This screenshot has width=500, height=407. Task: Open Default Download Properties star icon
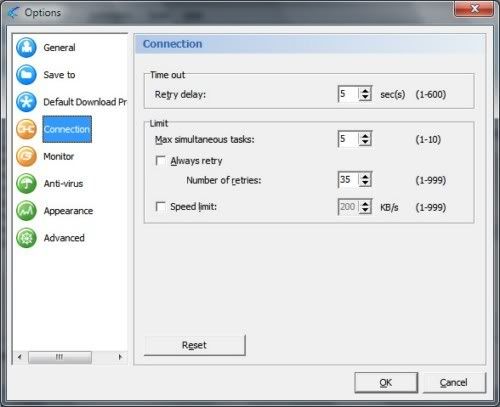tap(26, 102)
